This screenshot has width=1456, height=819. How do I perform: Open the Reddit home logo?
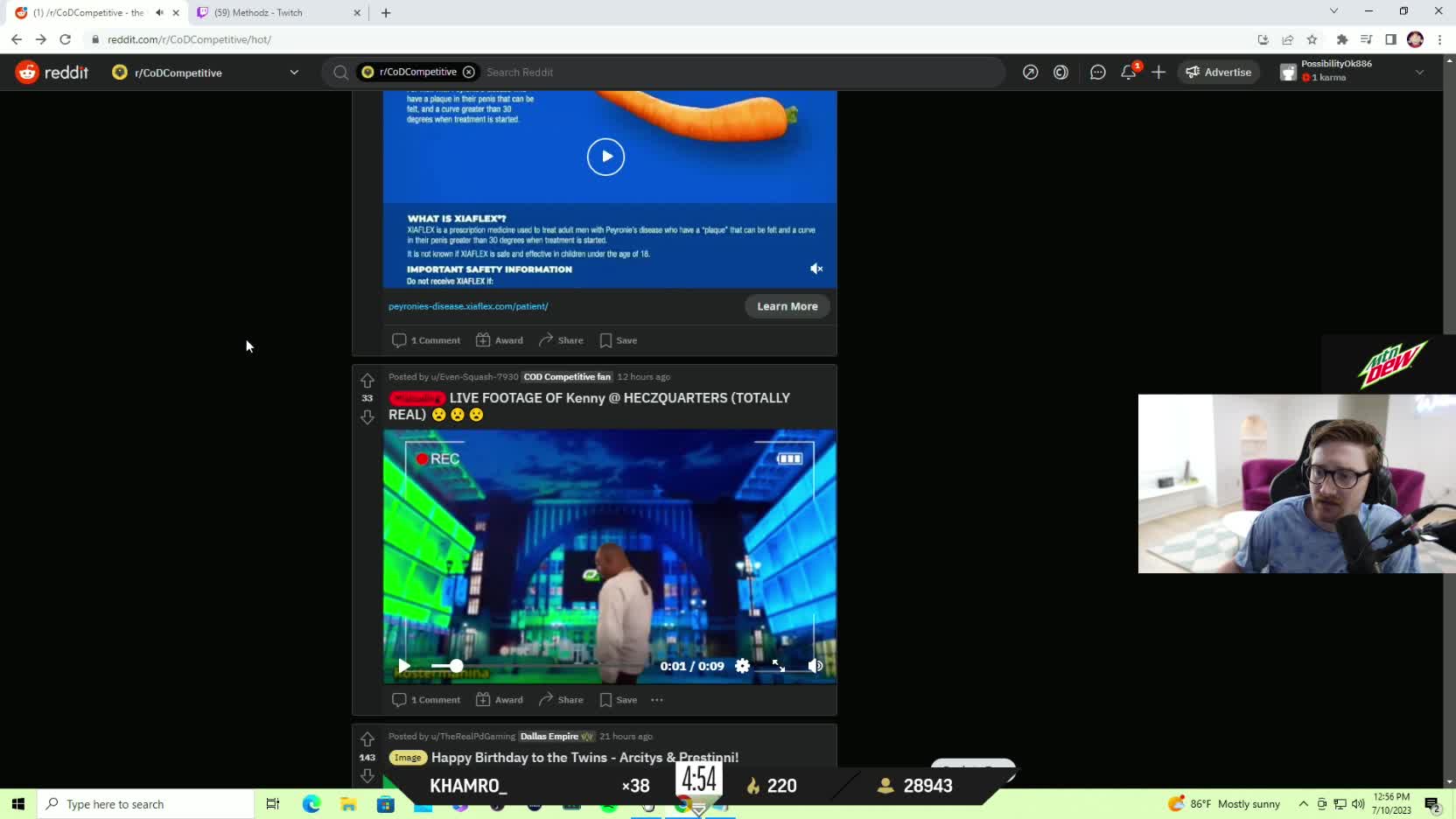[52, 73]
